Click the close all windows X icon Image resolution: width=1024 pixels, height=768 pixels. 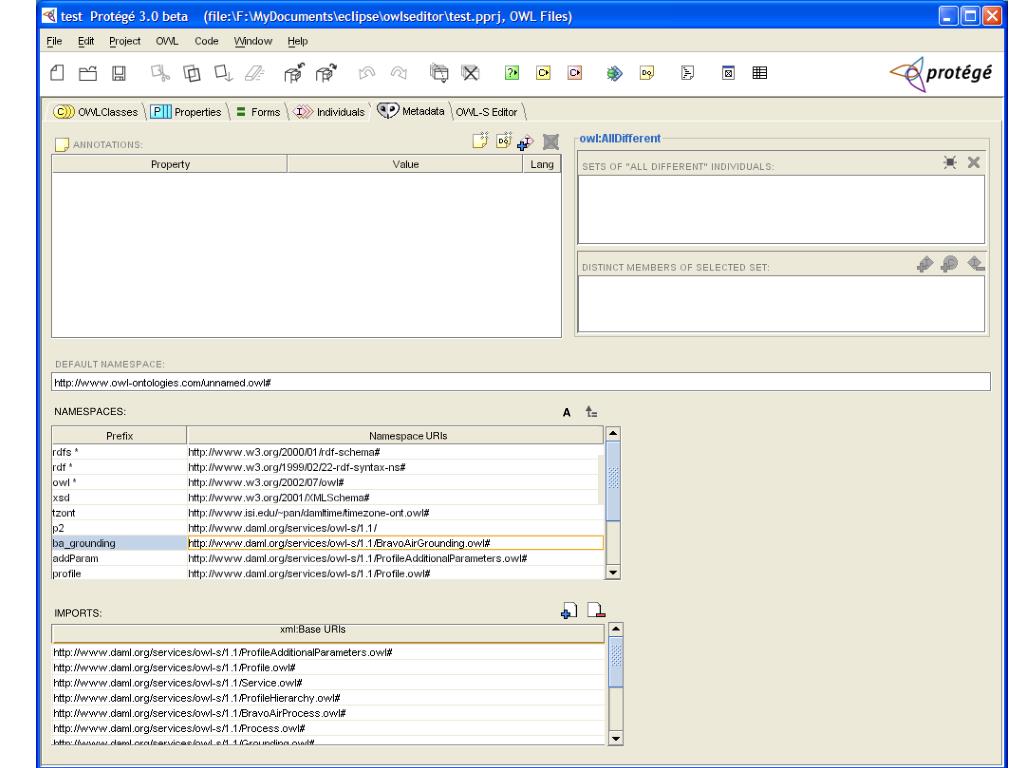click(470, 72)
